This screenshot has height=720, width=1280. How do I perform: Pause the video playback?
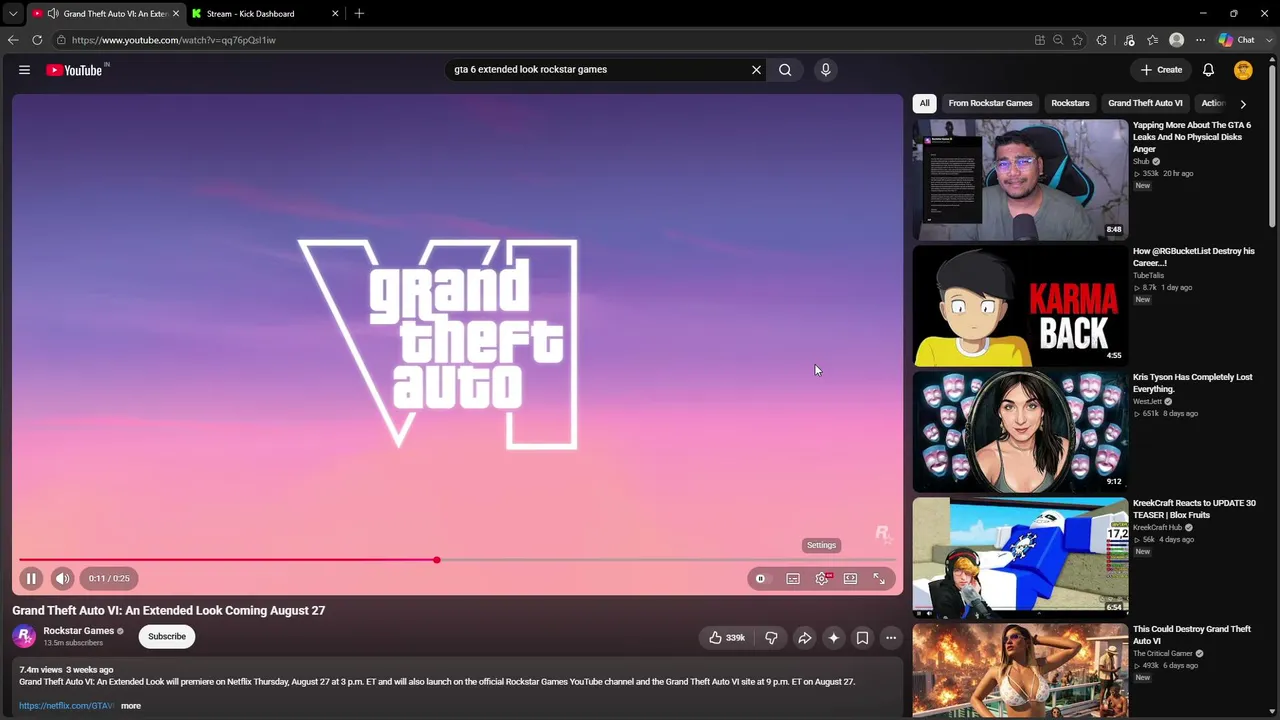(31, 578)
